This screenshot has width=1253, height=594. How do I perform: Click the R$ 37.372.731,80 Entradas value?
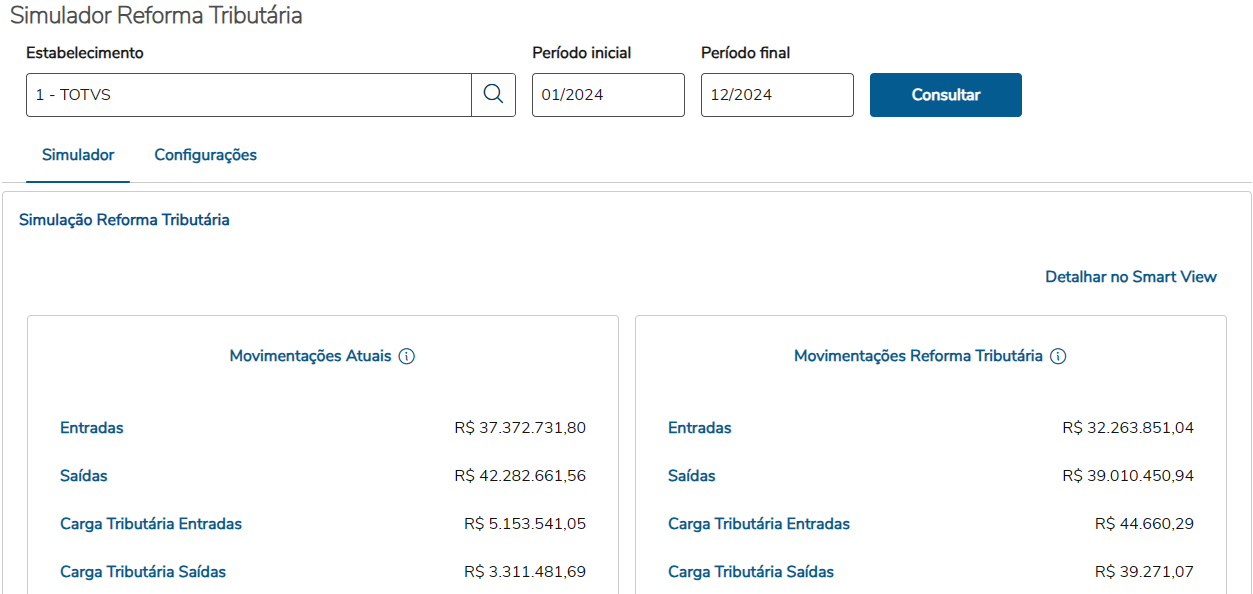point(520,428)
